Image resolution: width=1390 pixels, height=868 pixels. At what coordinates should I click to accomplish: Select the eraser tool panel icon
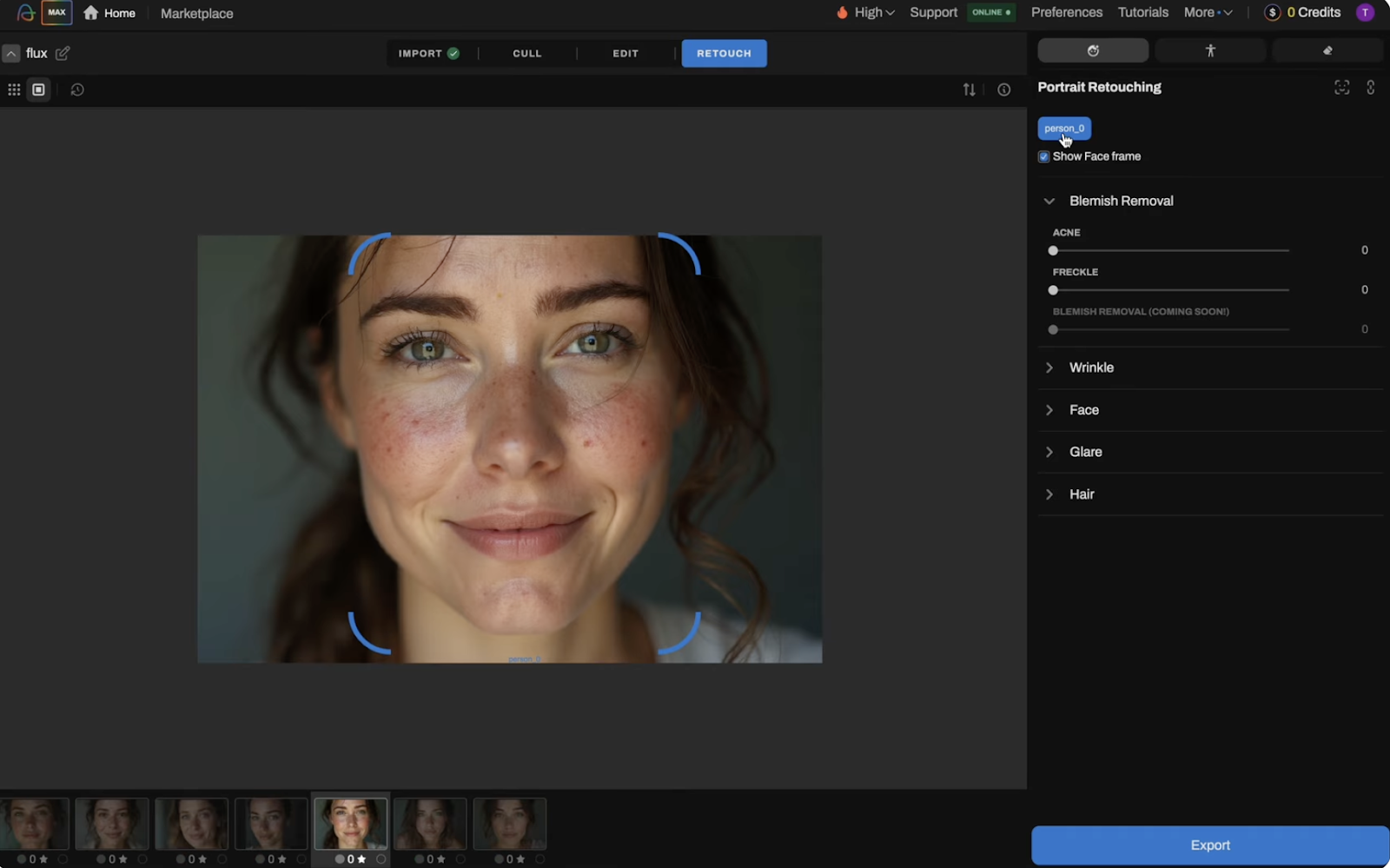pos(1327,51)
